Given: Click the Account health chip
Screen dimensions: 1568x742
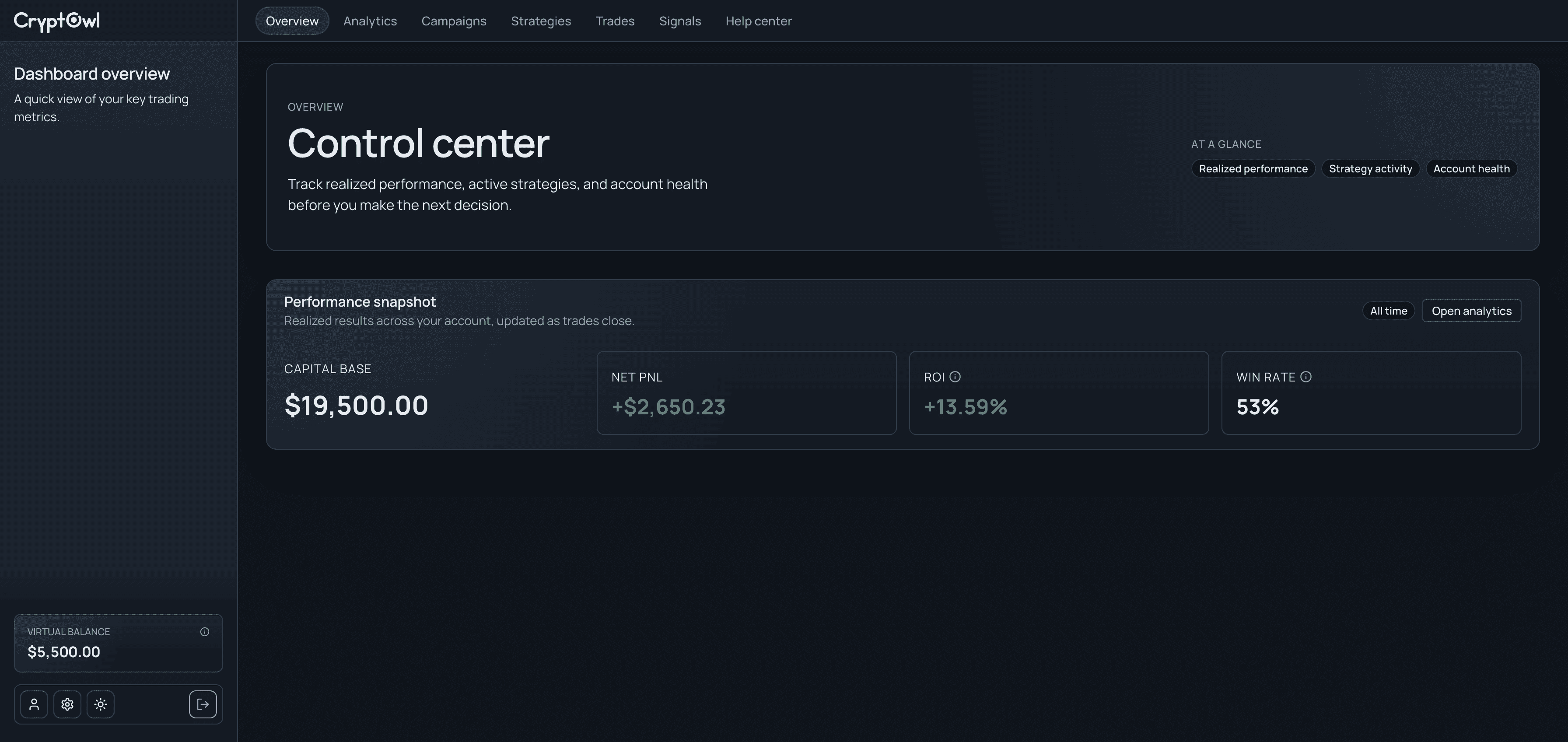Looking at the screenshot, I should pyautogui.click(x=1471, y=168).
